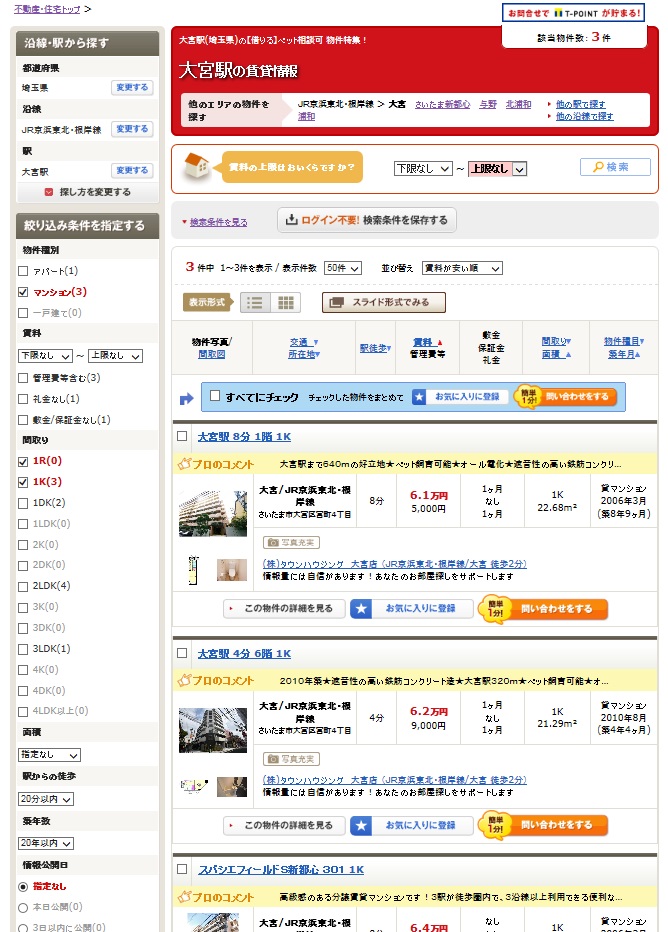Uncheck the 1K floor plan checkbox
Image resolution: width=668 pixels, height=932 pixels.
click(23, 482)
